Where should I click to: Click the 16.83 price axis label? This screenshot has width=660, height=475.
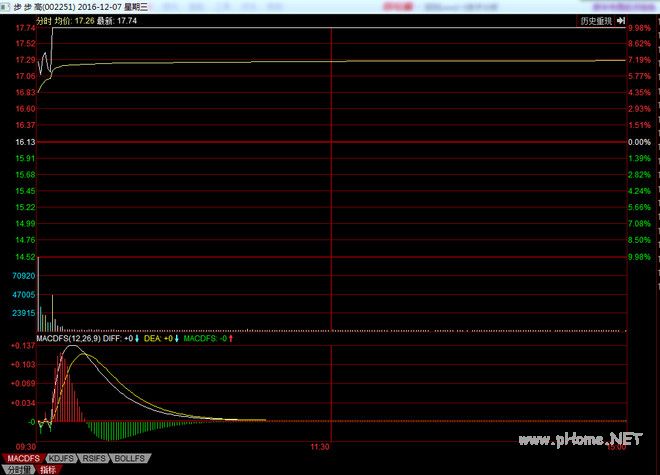(25, 93)
